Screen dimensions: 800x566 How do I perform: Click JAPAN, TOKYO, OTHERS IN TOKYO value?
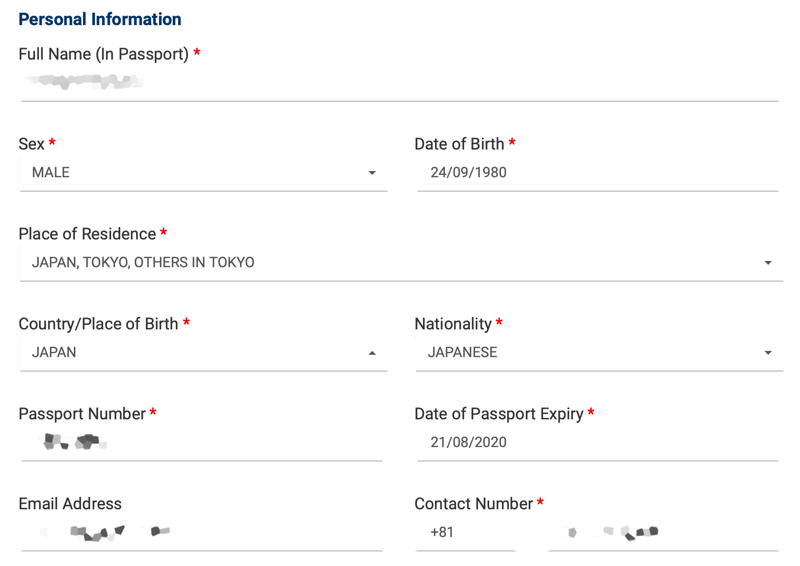point(143,262)
